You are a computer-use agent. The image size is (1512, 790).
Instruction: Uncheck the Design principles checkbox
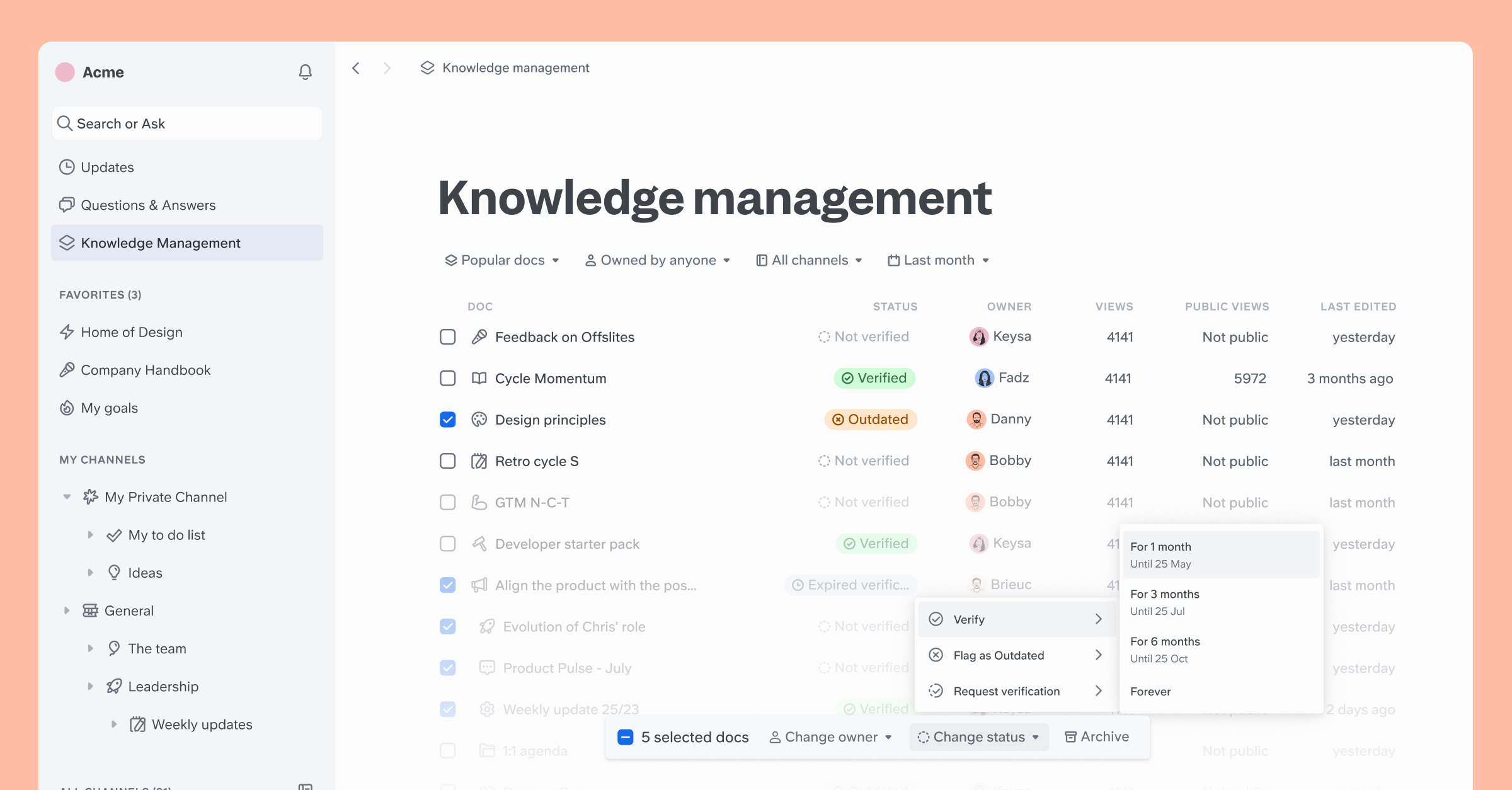448,420
